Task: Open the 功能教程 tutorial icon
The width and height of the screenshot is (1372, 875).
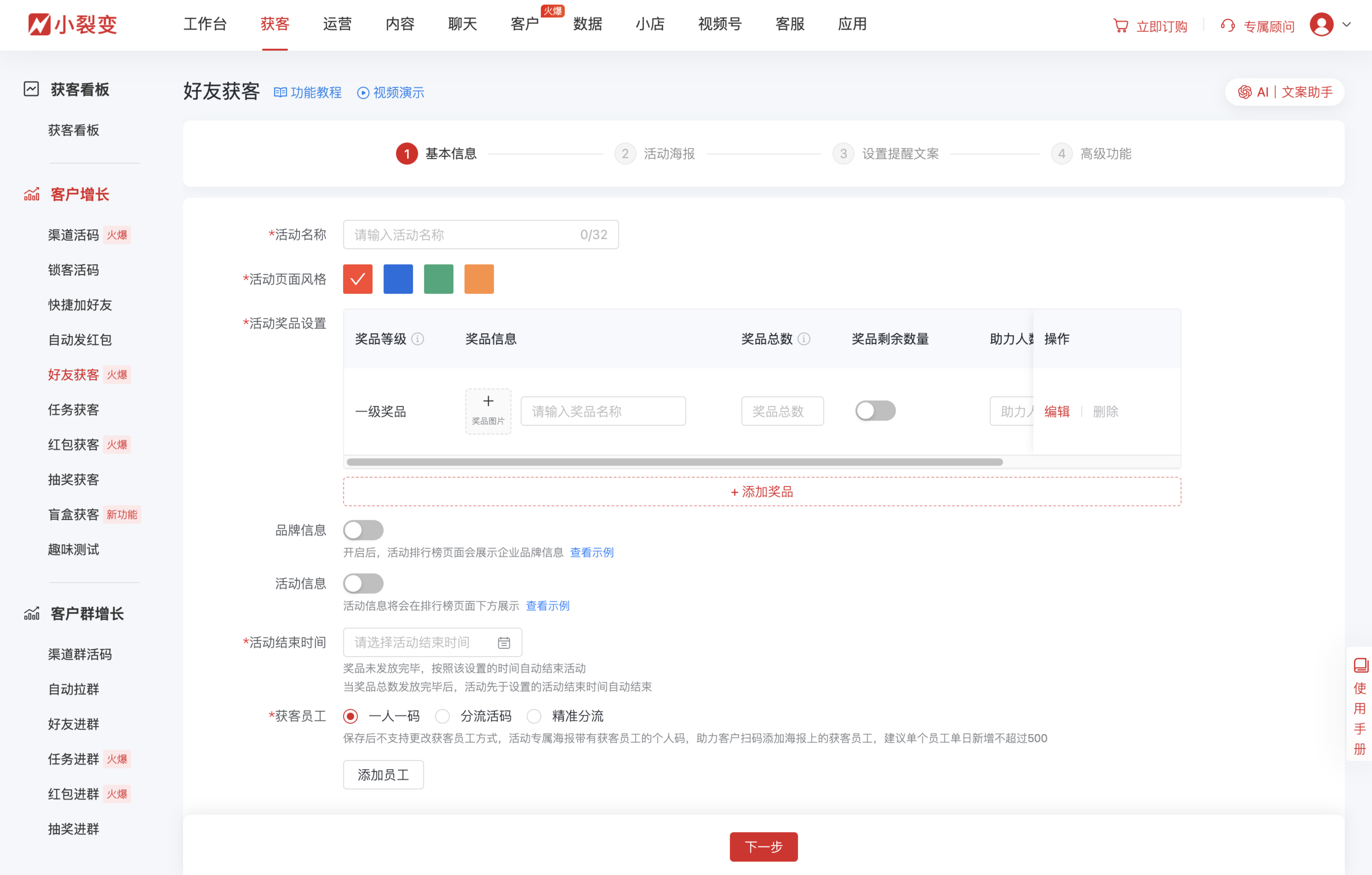Action: point(280,92)
